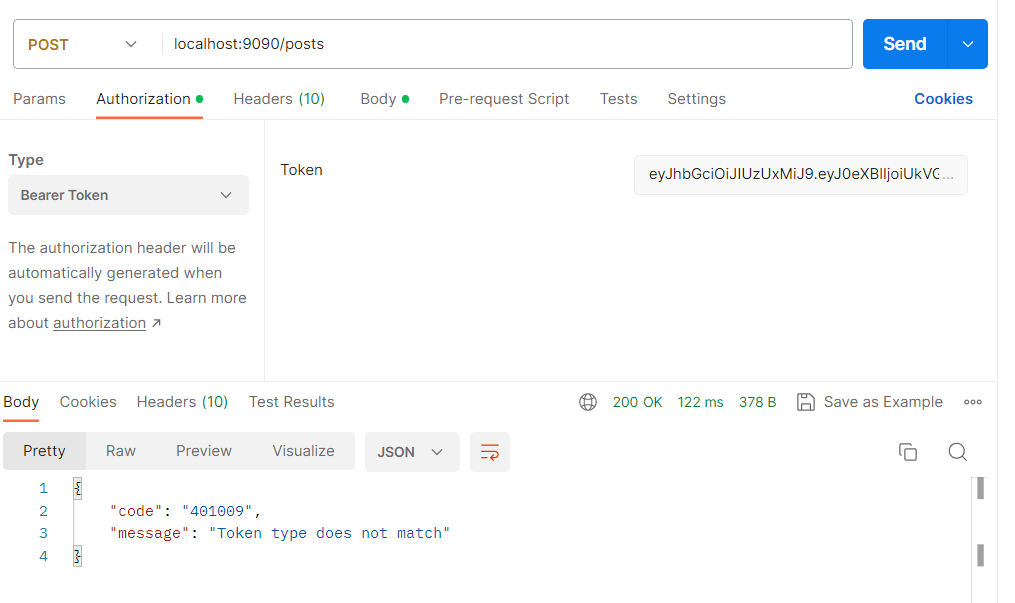
Task: Copy response body with the copy icon
Action: pyautogui.click(x=908, y=452)
